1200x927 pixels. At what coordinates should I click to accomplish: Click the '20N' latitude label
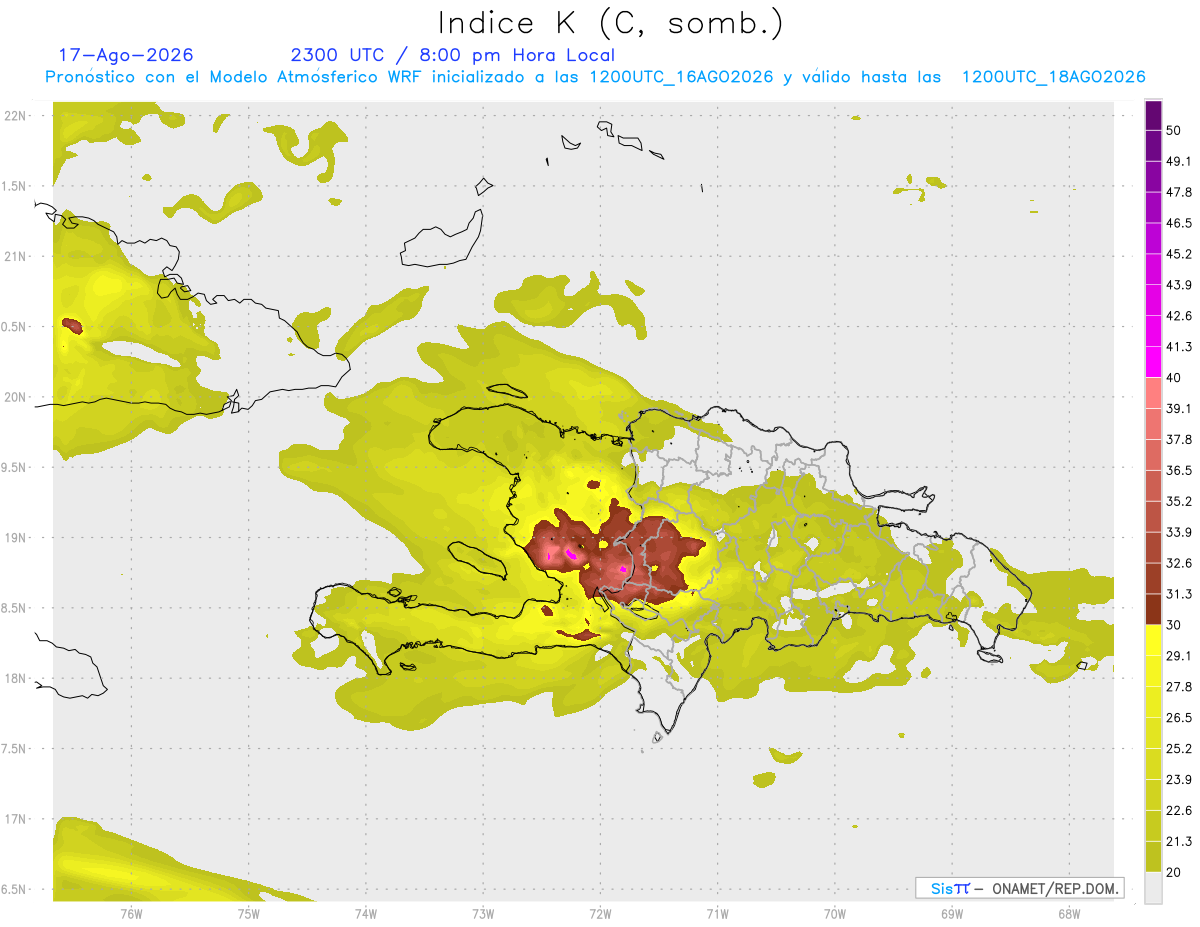(x=16, y=397)
